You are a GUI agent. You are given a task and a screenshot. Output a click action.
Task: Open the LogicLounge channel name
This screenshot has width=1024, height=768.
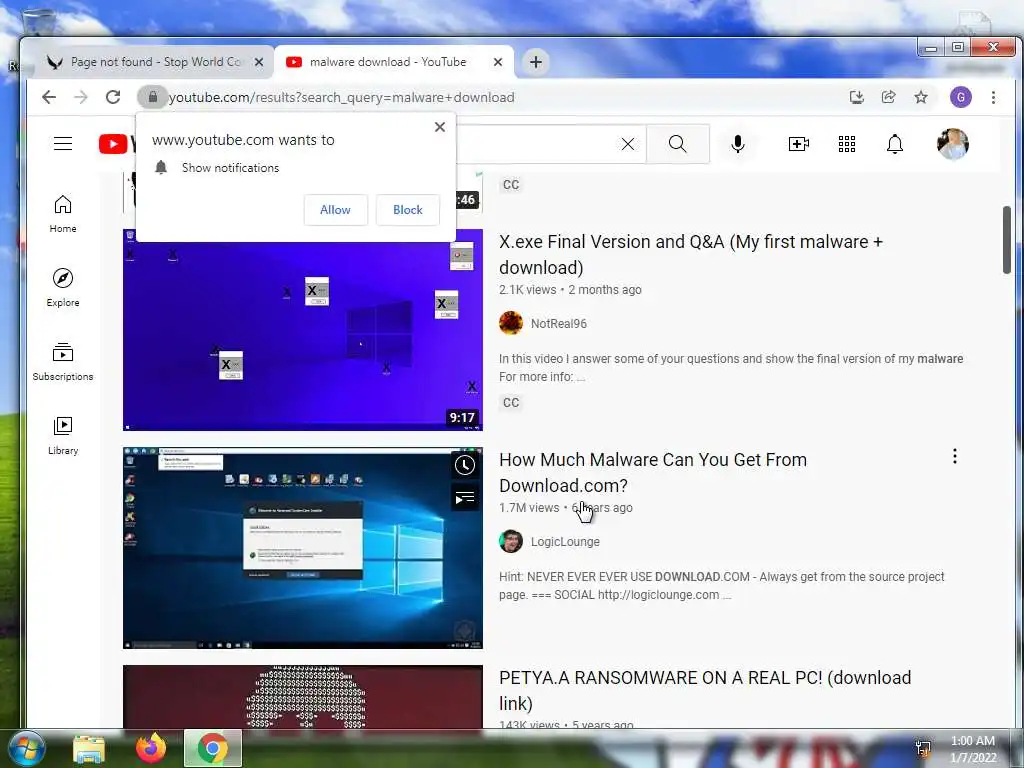click(x=565, y=541)
